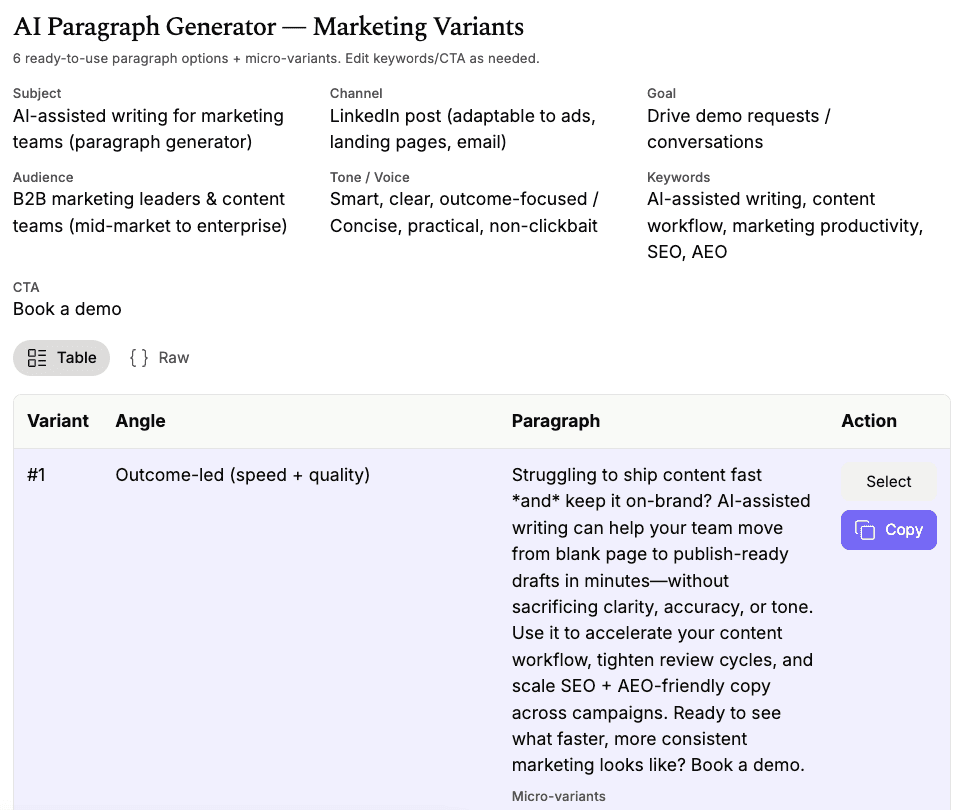Click the Action column header
The image size is (963, 810).
click(x=868, y=421)
